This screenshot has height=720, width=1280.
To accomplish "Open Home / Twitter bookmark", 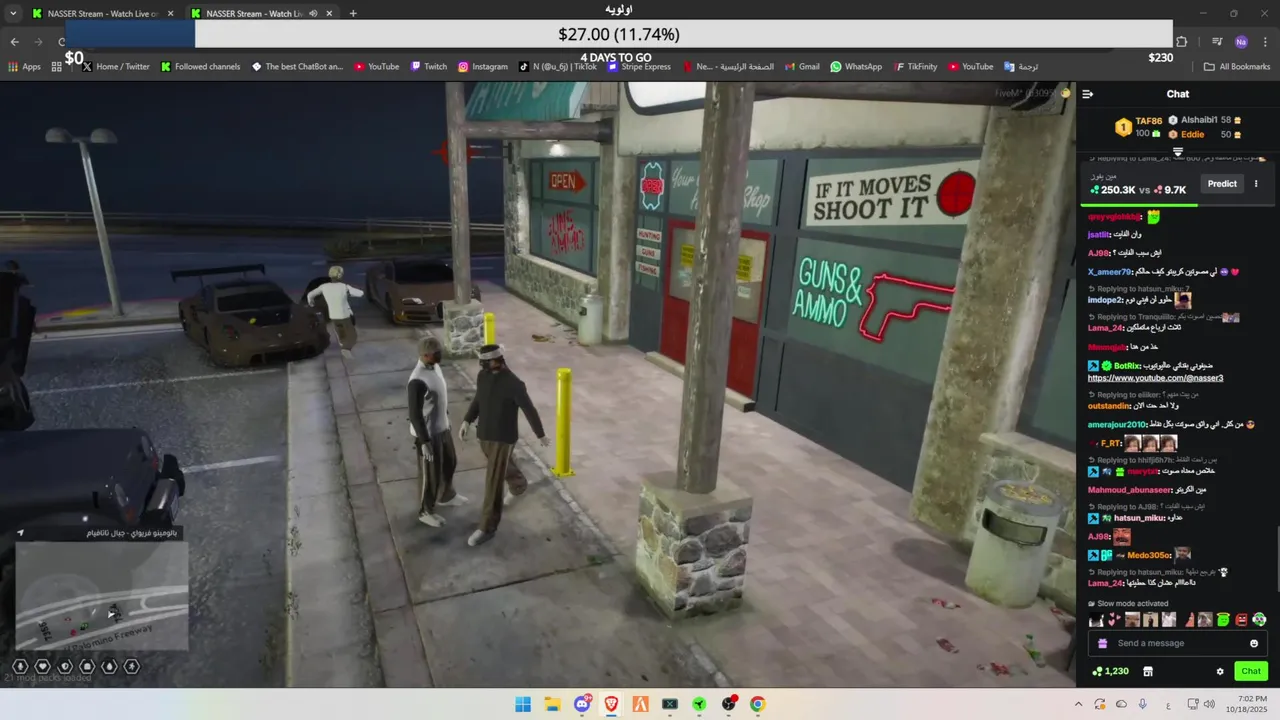I will click(x=116, y=67).
